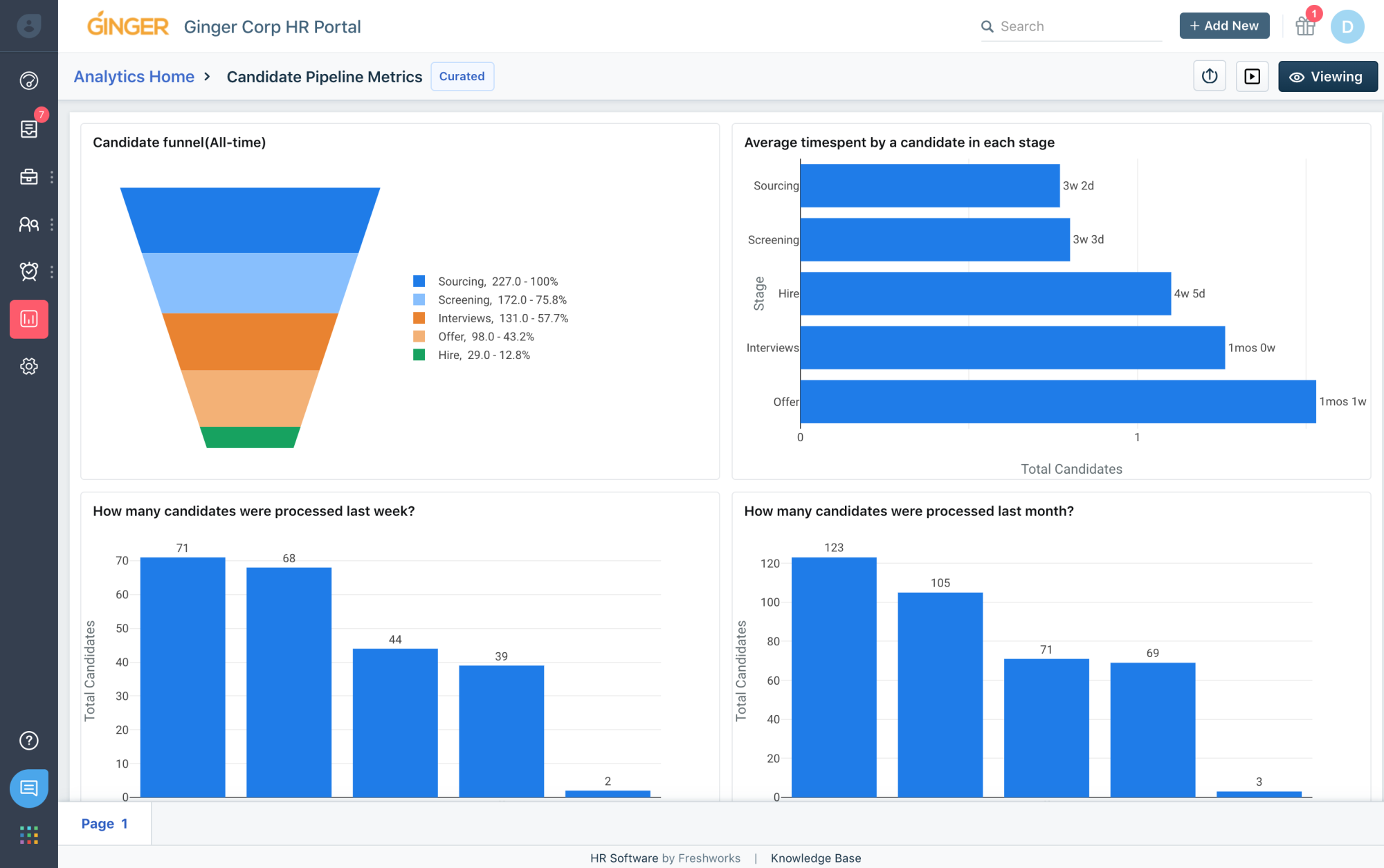Click the Add New button
Viewport: 1384px width, 868px height.
tap(1224, 26)
